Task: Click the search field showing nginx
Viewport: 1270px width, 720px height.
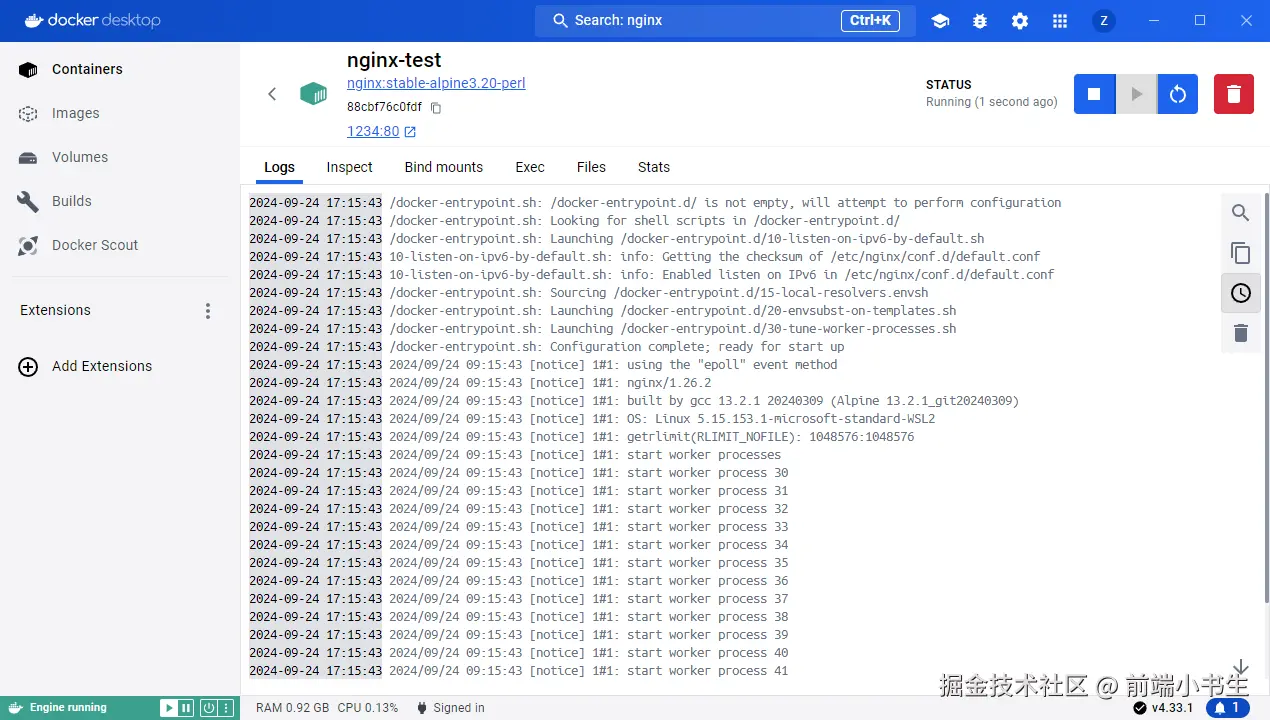Action: click(725, 20)
